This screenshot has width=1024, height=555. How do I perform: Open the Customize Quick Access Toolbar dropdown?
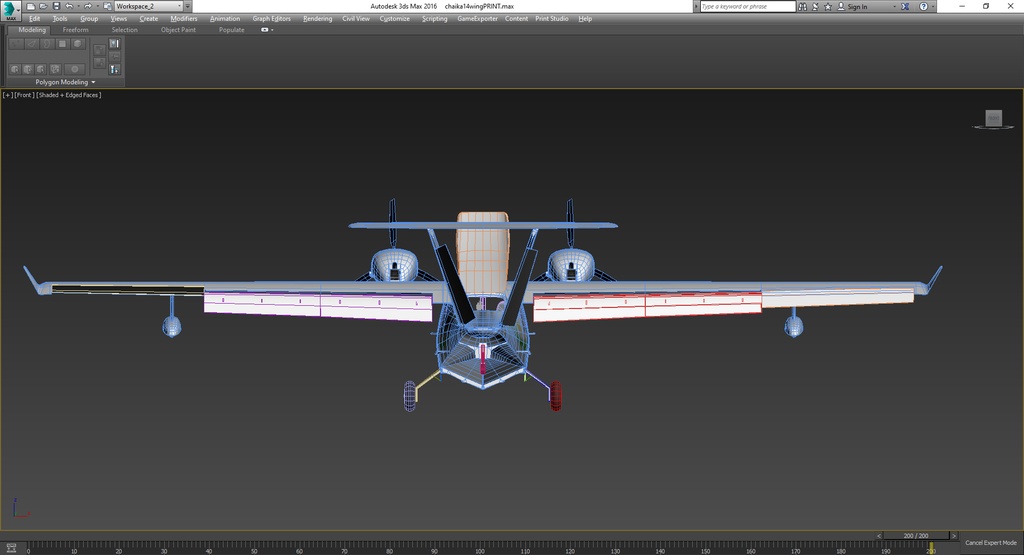coord(187,6)
